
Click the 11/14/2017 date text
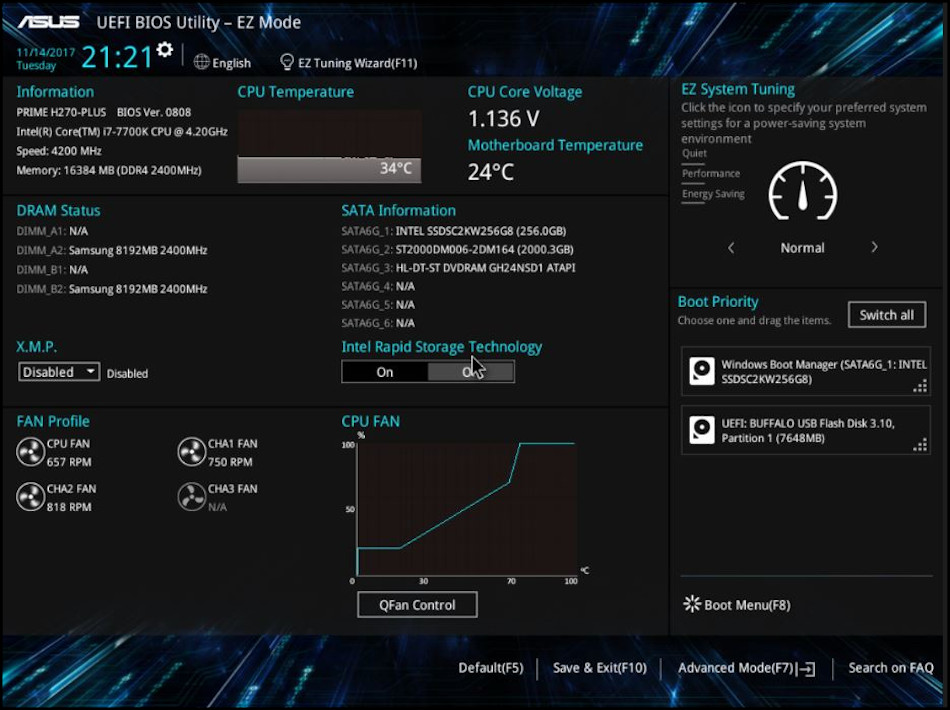coord(45,52)
